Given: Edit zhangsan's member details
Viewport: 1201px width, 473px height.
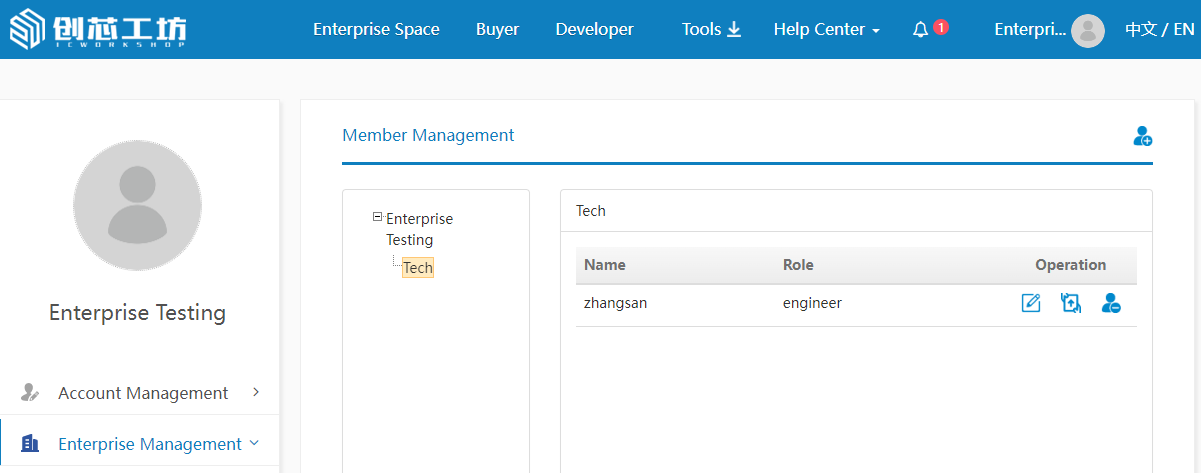Looking at the screenshot, I should pyautogui.click(x=1030, y=303).
